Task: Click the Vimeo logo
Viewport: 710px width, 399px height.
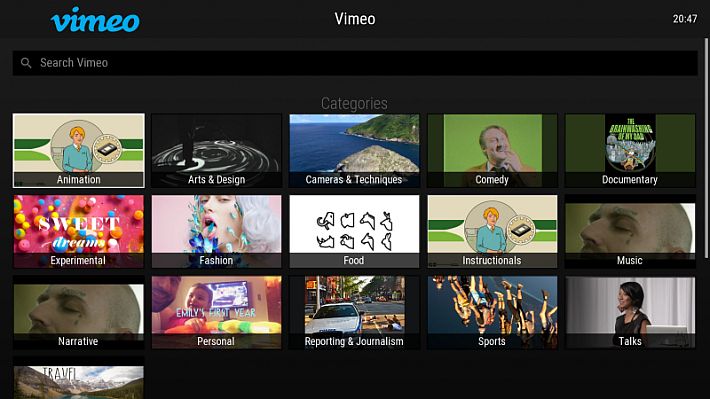Action: pyautogui.click(x=95, y=20)
